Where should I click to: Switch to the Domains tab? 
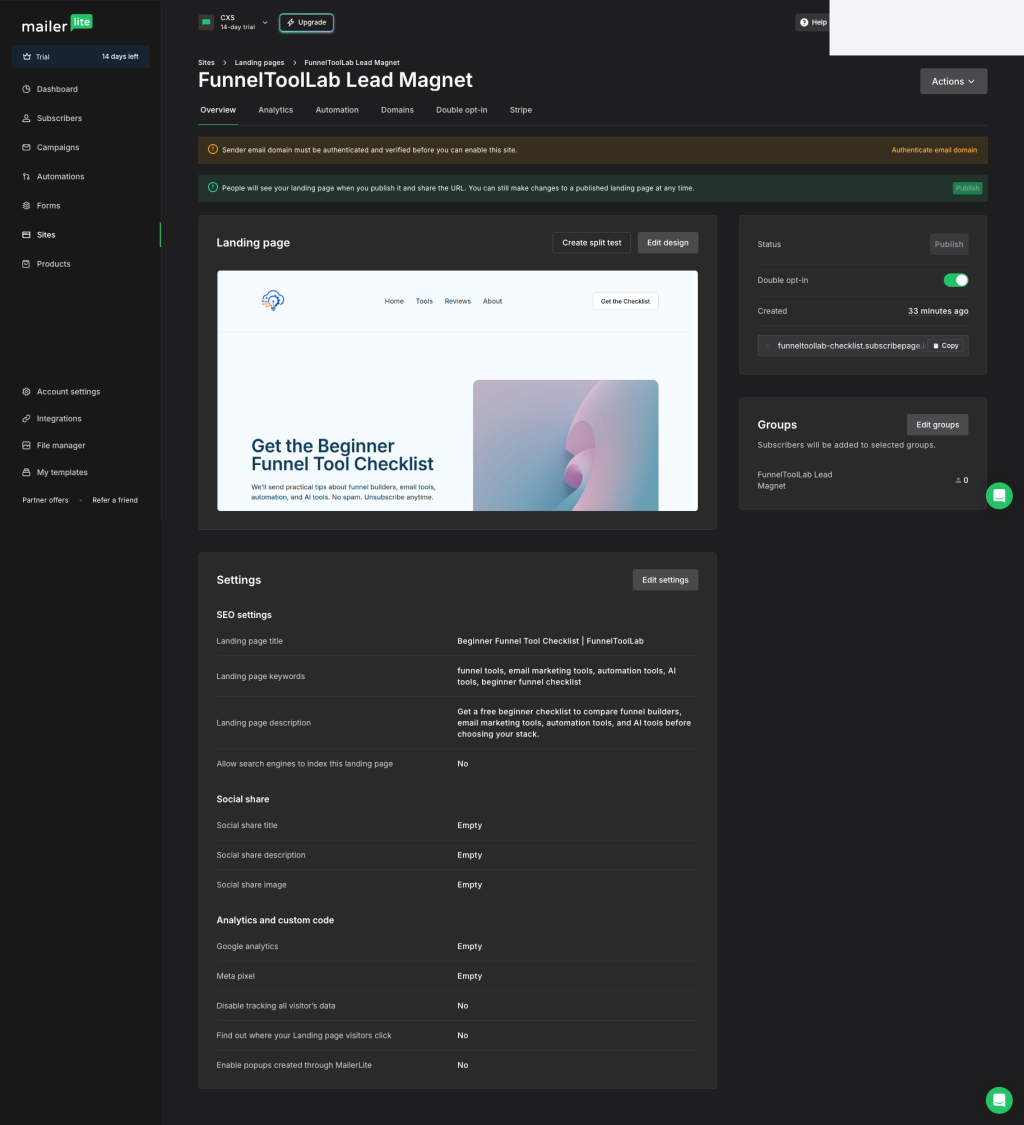click(x=397, y=110)
